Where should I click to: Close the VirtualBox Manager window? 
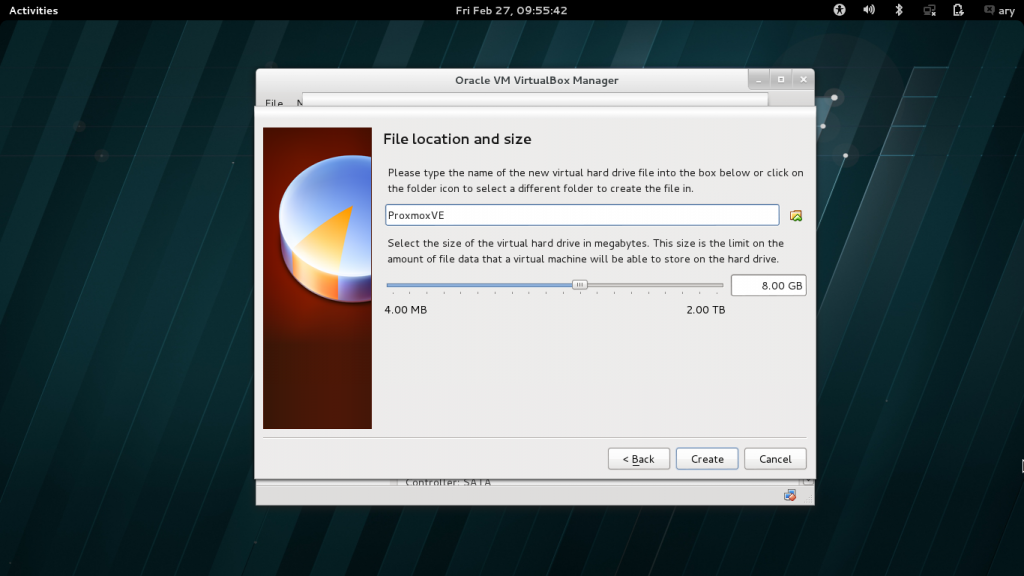[803, 79]
